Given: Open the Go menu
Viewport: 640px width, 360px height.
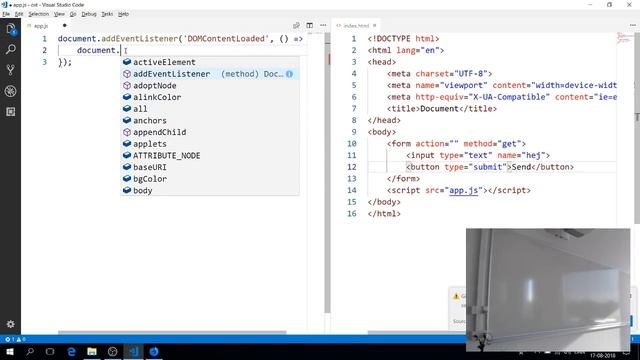Looking at the screenshot, I should [73, 14].
